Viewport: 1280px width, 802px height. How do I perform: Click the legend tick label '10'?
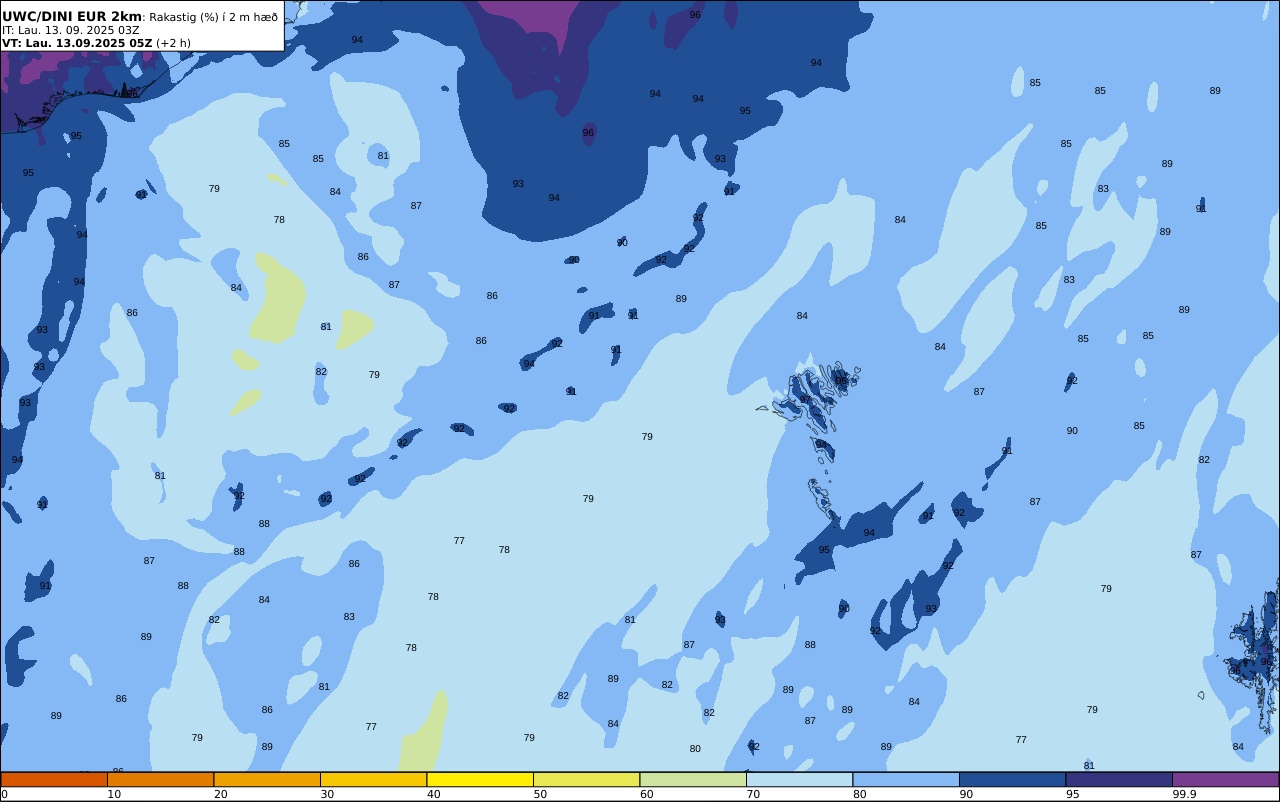point(114,794)
